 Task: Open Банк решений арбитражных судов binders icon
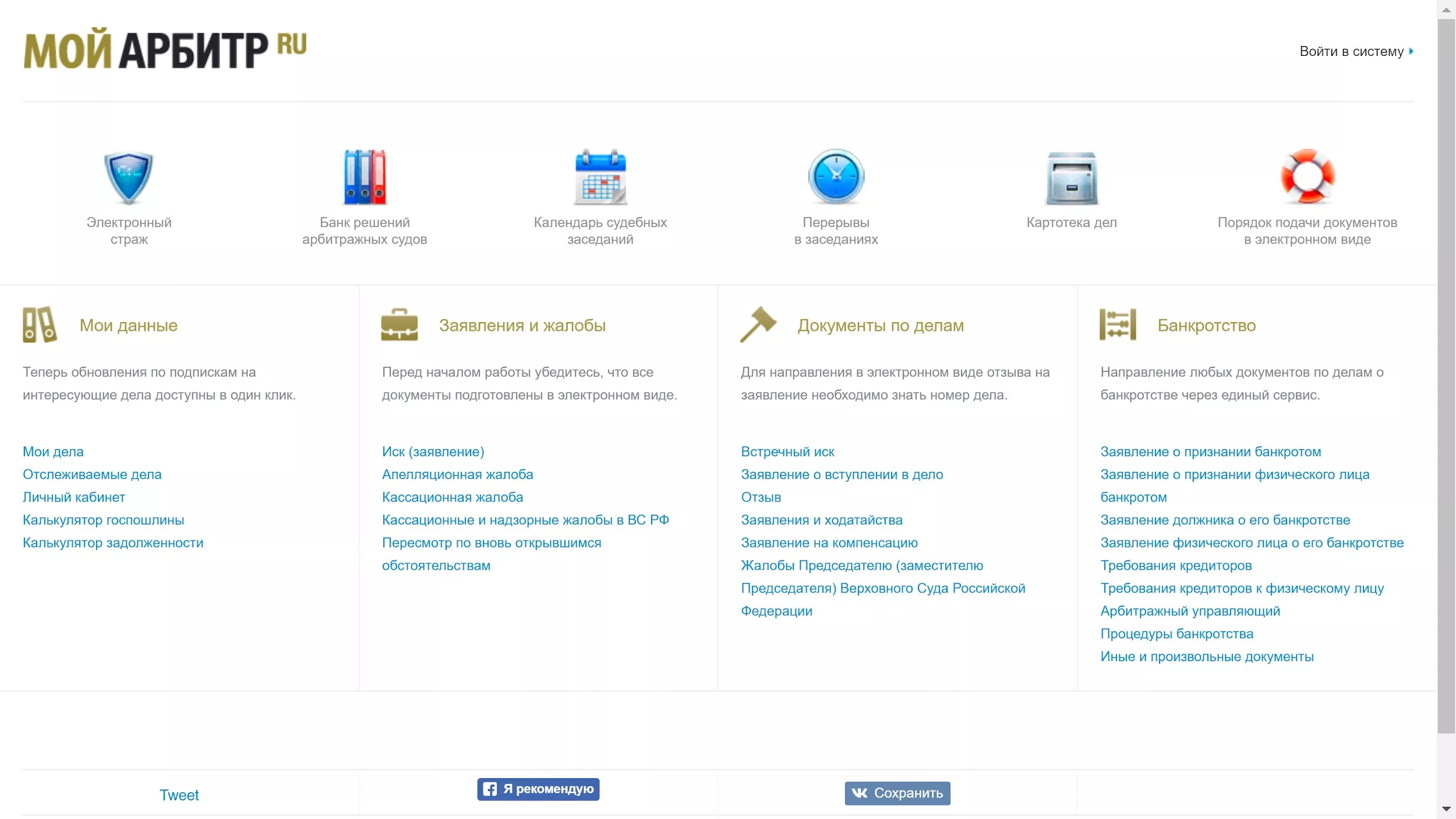[365, 177]
